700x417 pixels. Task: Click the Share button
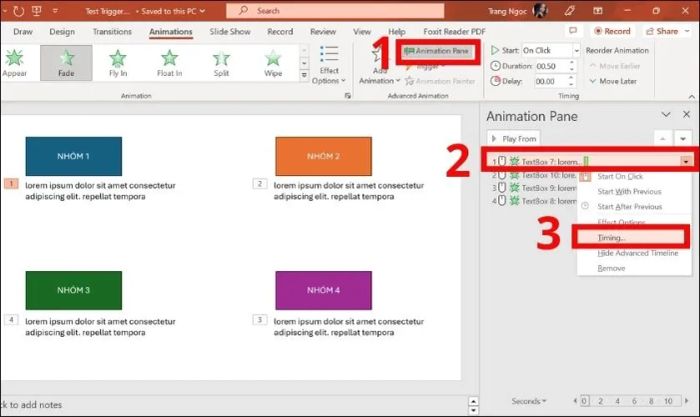pos(667,31)
